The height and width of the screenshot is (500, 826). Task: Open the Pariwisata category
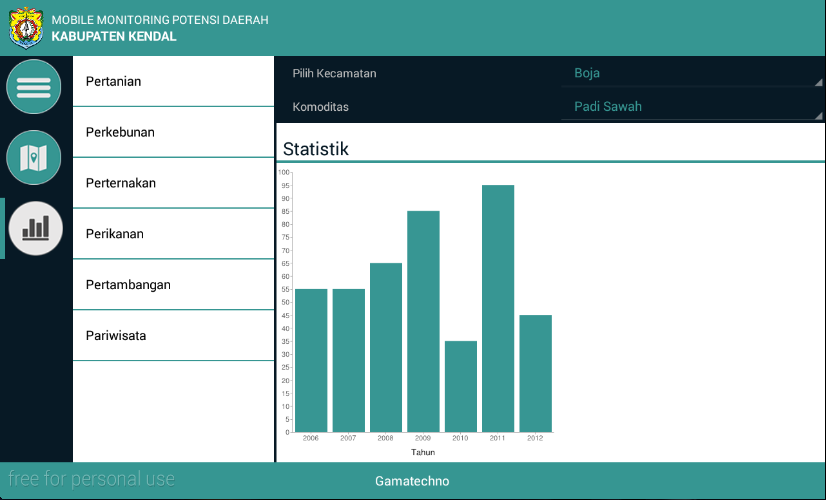(x=173, y=336)
